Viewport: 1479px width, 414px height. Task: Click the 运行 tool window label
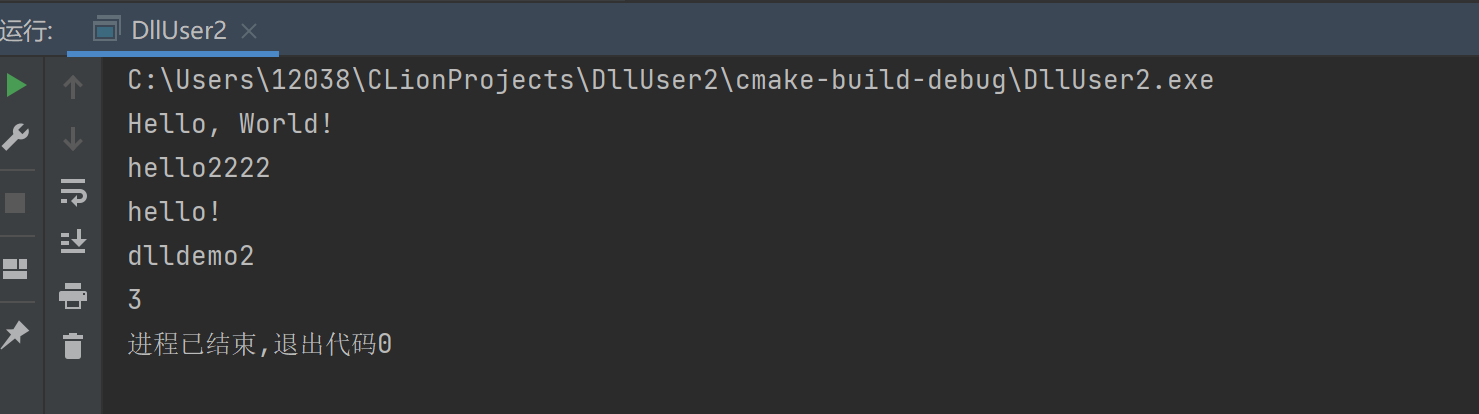point(27,30)
